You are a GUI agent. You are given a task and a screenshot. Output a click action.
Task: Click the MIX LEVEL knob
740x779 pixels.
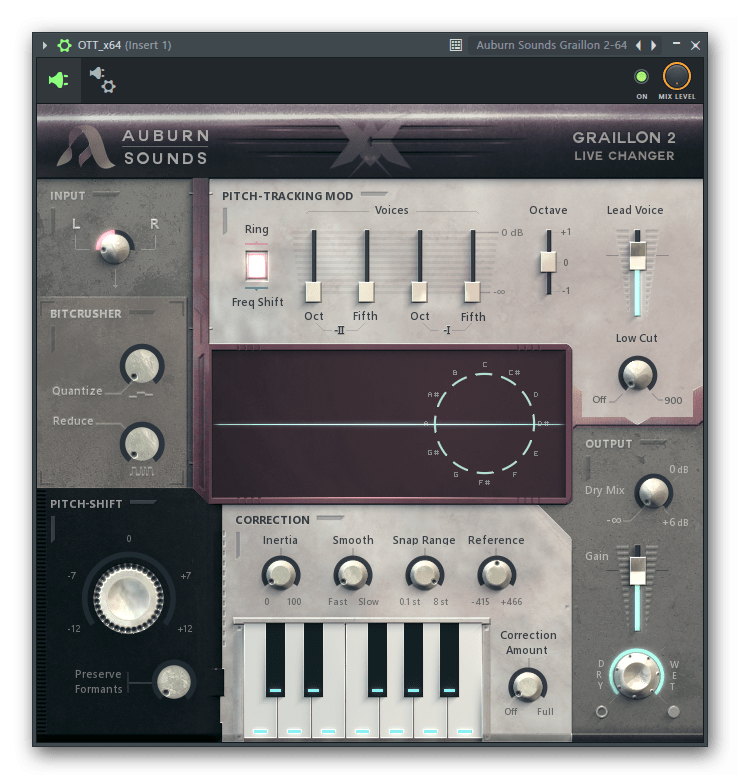[x=676, y=77]
